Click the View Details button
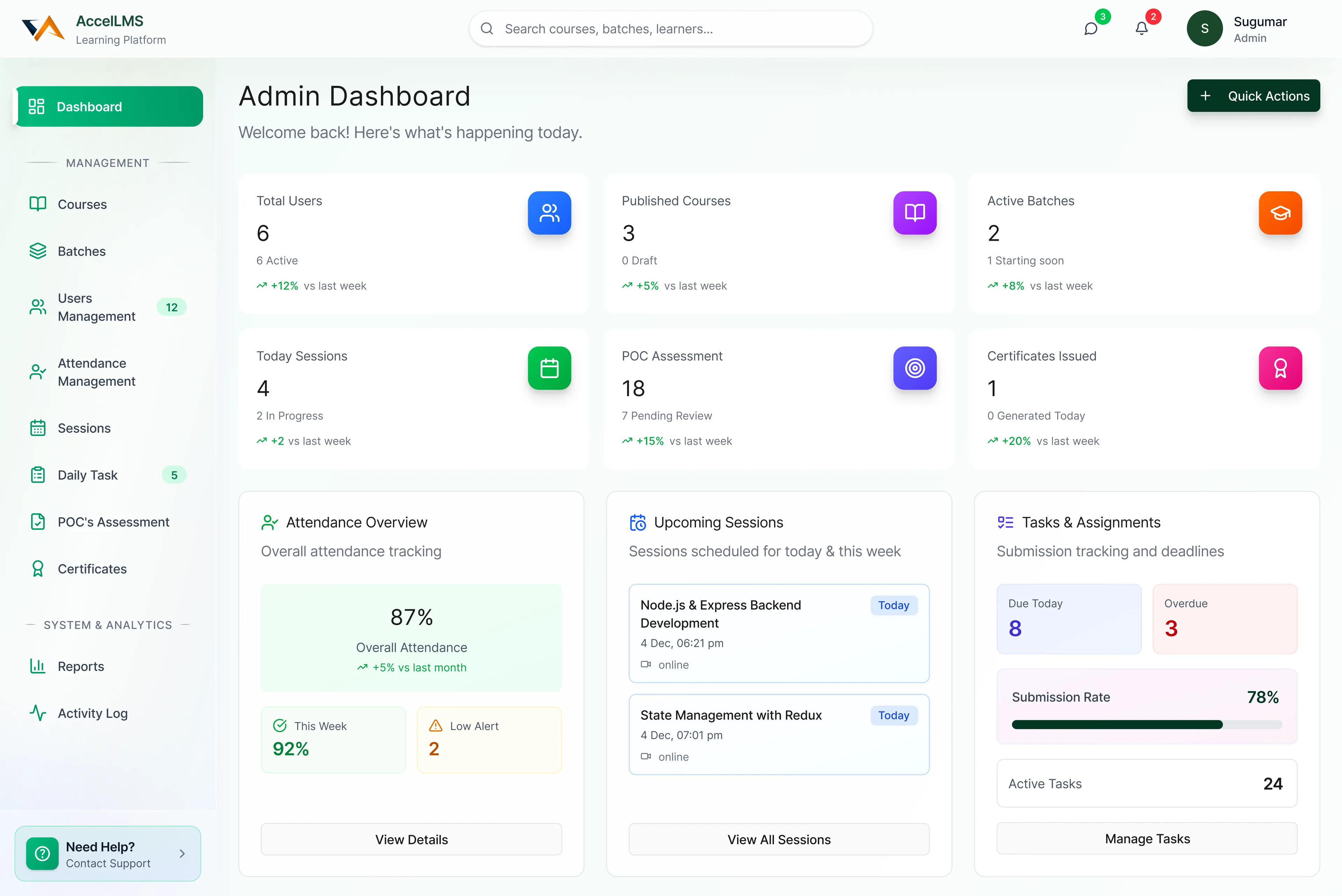 point(411,839)
